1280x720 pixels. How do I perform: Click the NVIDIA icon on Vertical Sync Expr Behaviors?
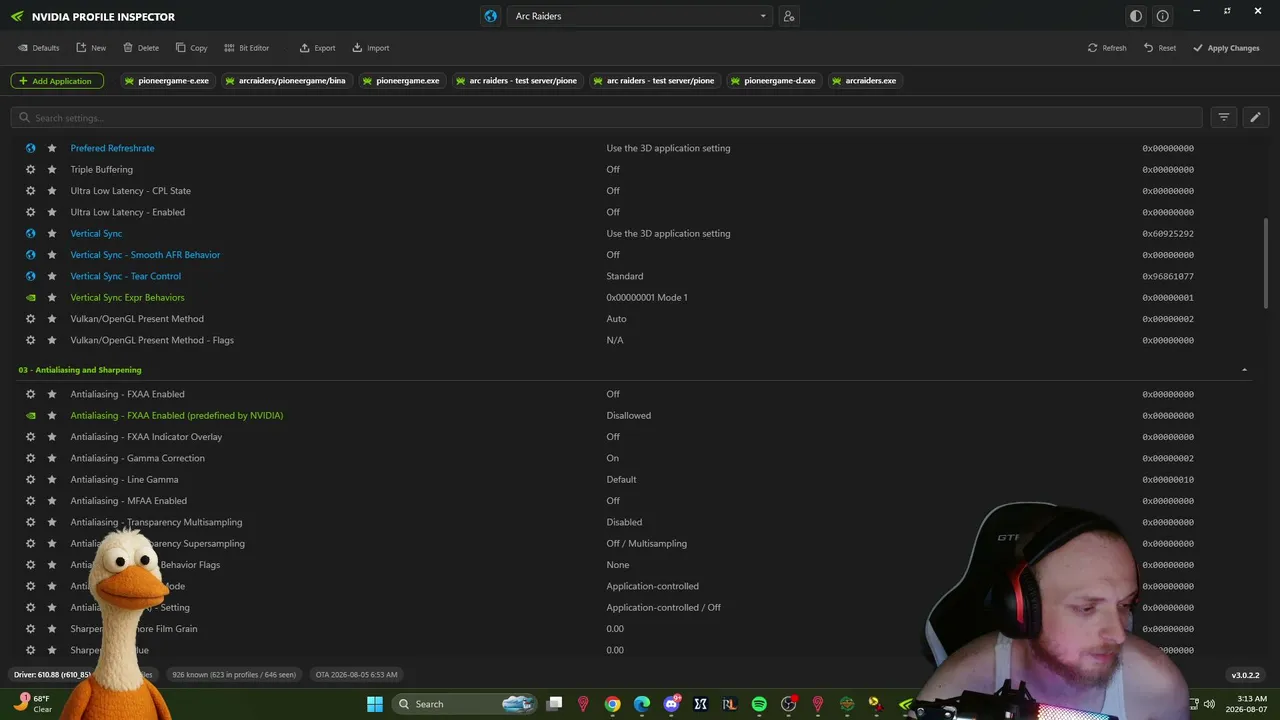31,298
